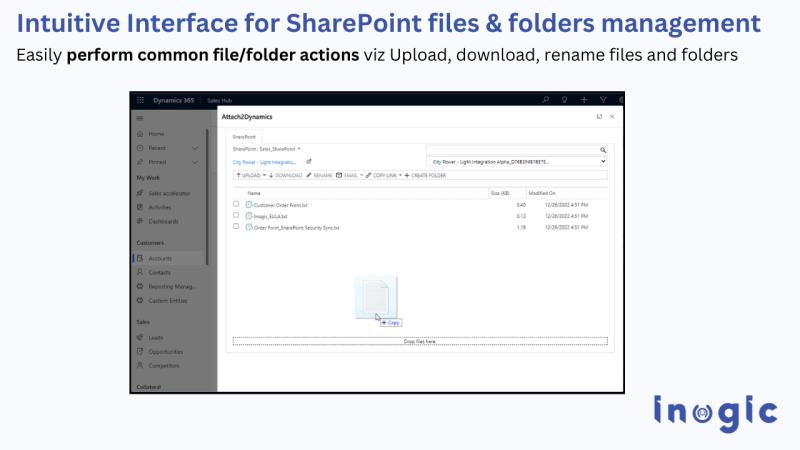
Task: Click the Drop files here zone
Action: [x=419, y=341]
